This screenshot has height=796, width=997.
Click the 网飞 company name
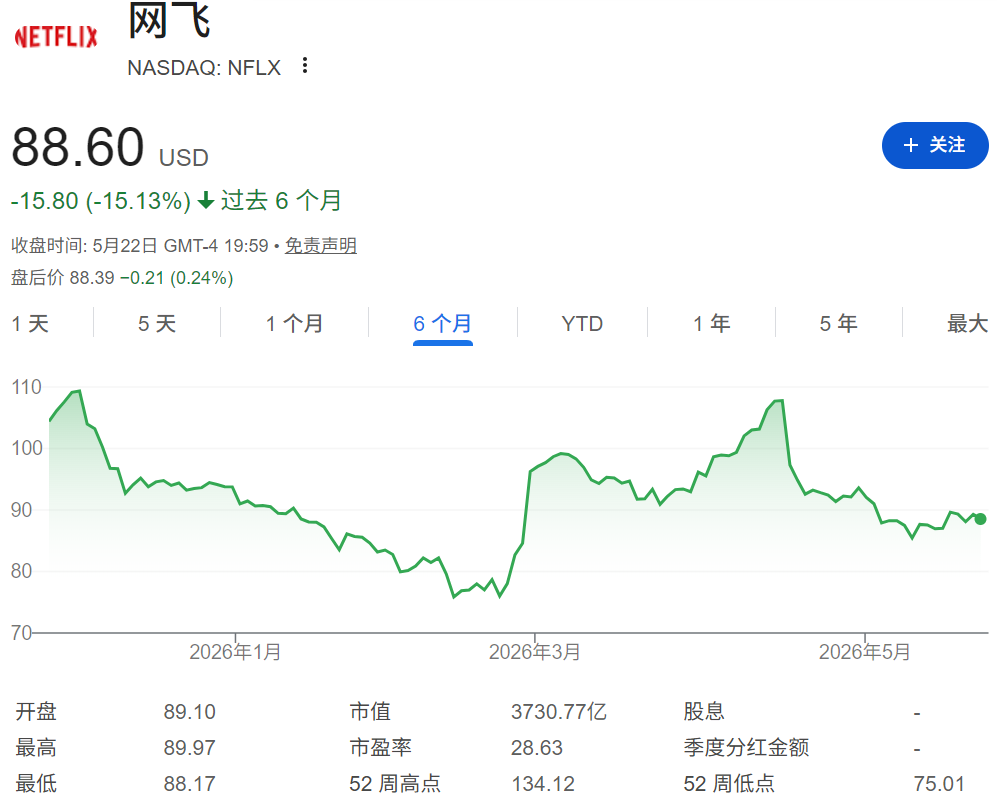[169, 20]
